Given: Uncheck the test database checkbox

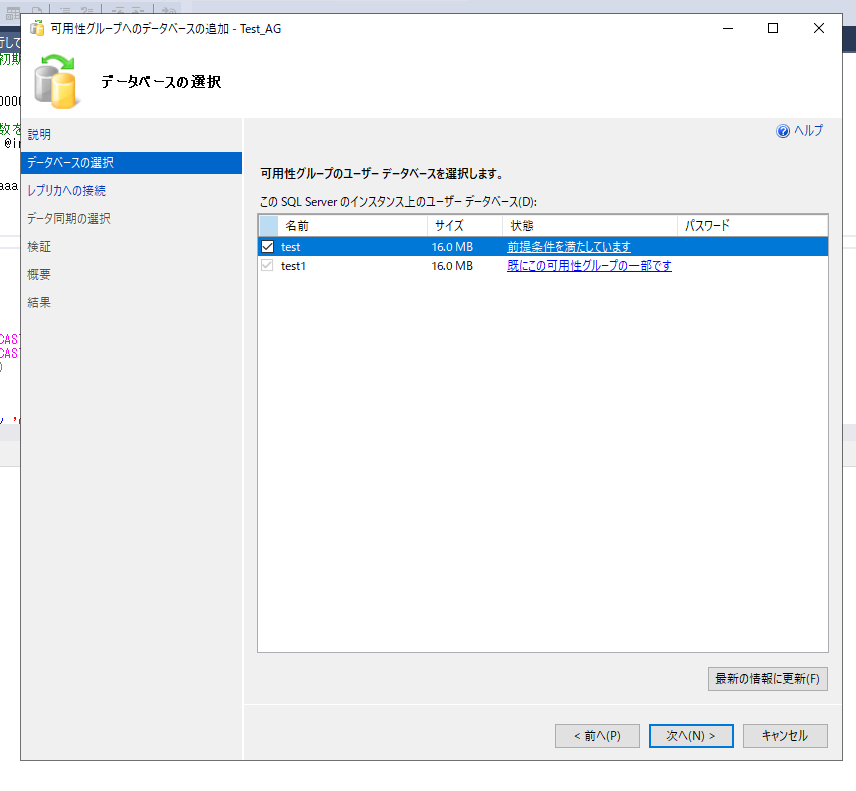Looking at the screenshot, I should [268, 247].
